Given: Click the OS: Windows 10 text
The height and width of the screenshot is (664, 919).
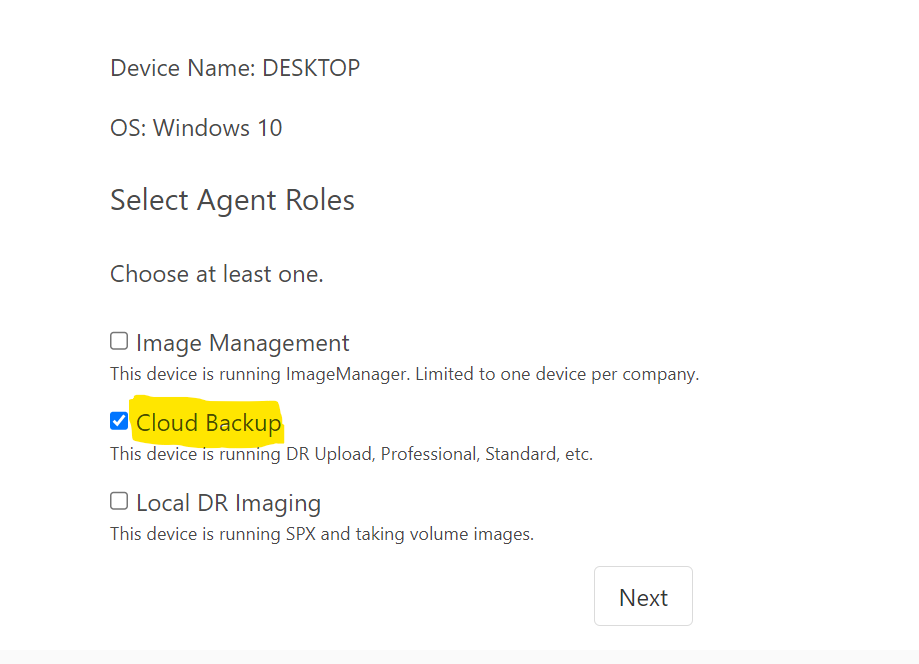Looking at the screenshot, I should [196, 127].
